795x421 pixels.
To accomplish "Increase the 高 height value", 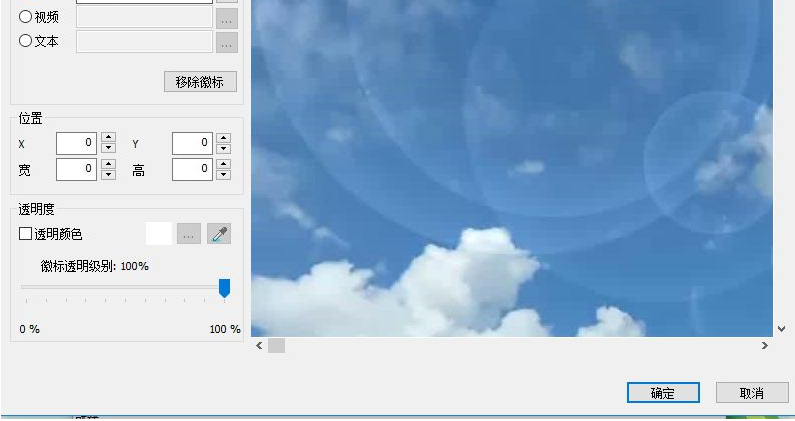I will [x=224, y=164].
